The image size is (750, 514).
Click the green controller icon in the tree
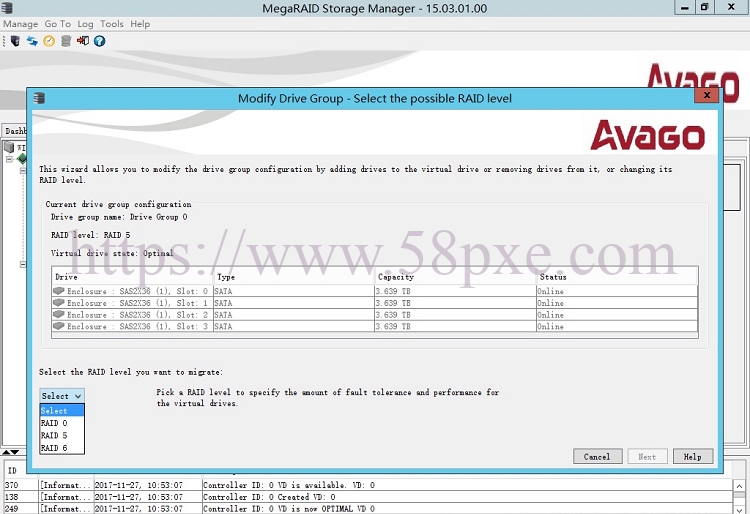pyautogui.click(x=22, y=158)
